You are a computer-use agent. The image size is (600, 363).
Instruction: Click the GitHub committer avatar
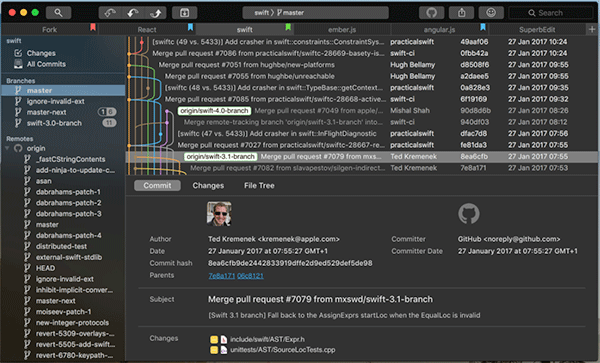point(469,214)
